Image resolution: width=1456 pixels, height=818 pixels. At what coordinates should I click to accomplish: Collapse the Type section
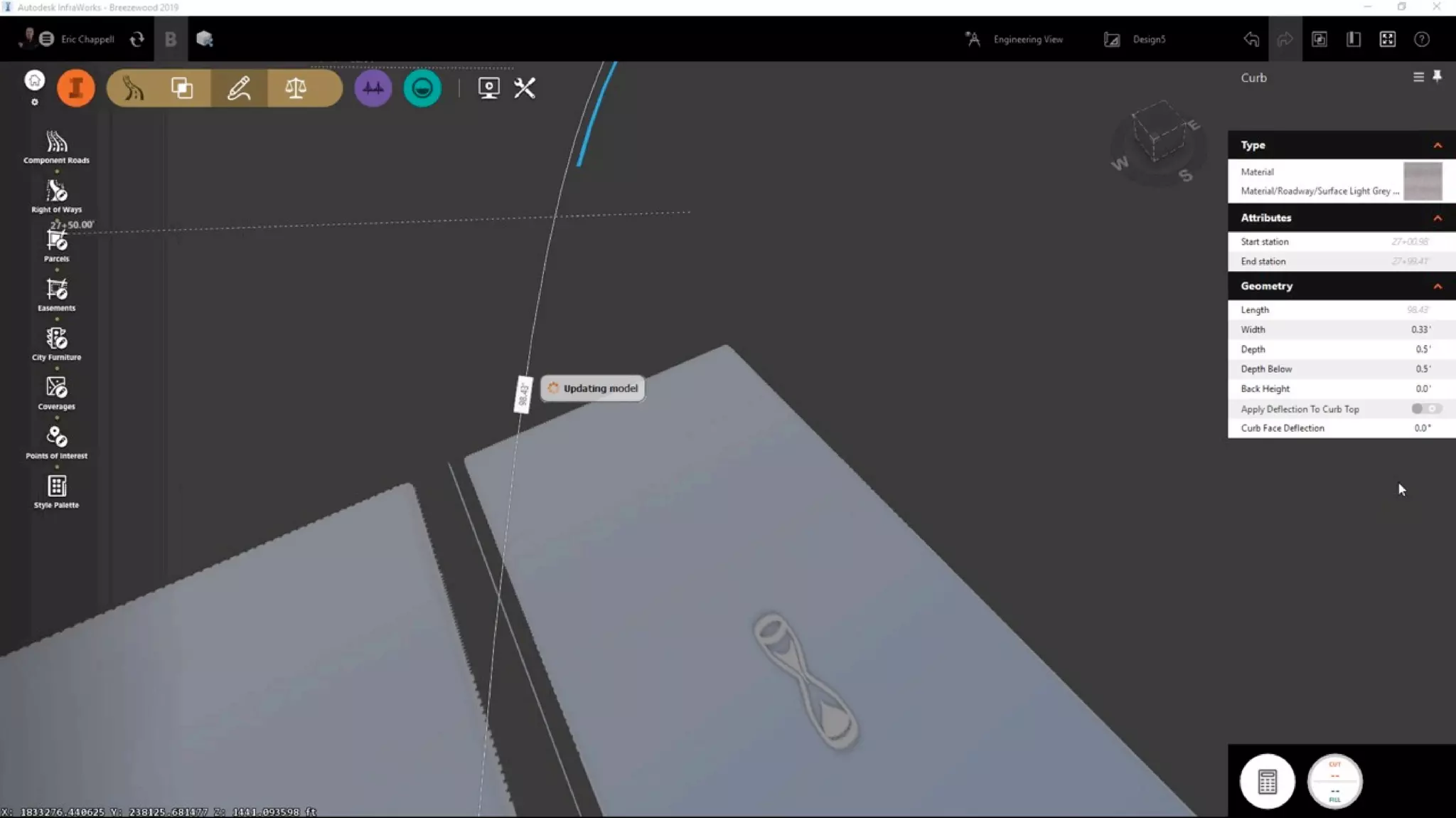[x=1437, y=145]
